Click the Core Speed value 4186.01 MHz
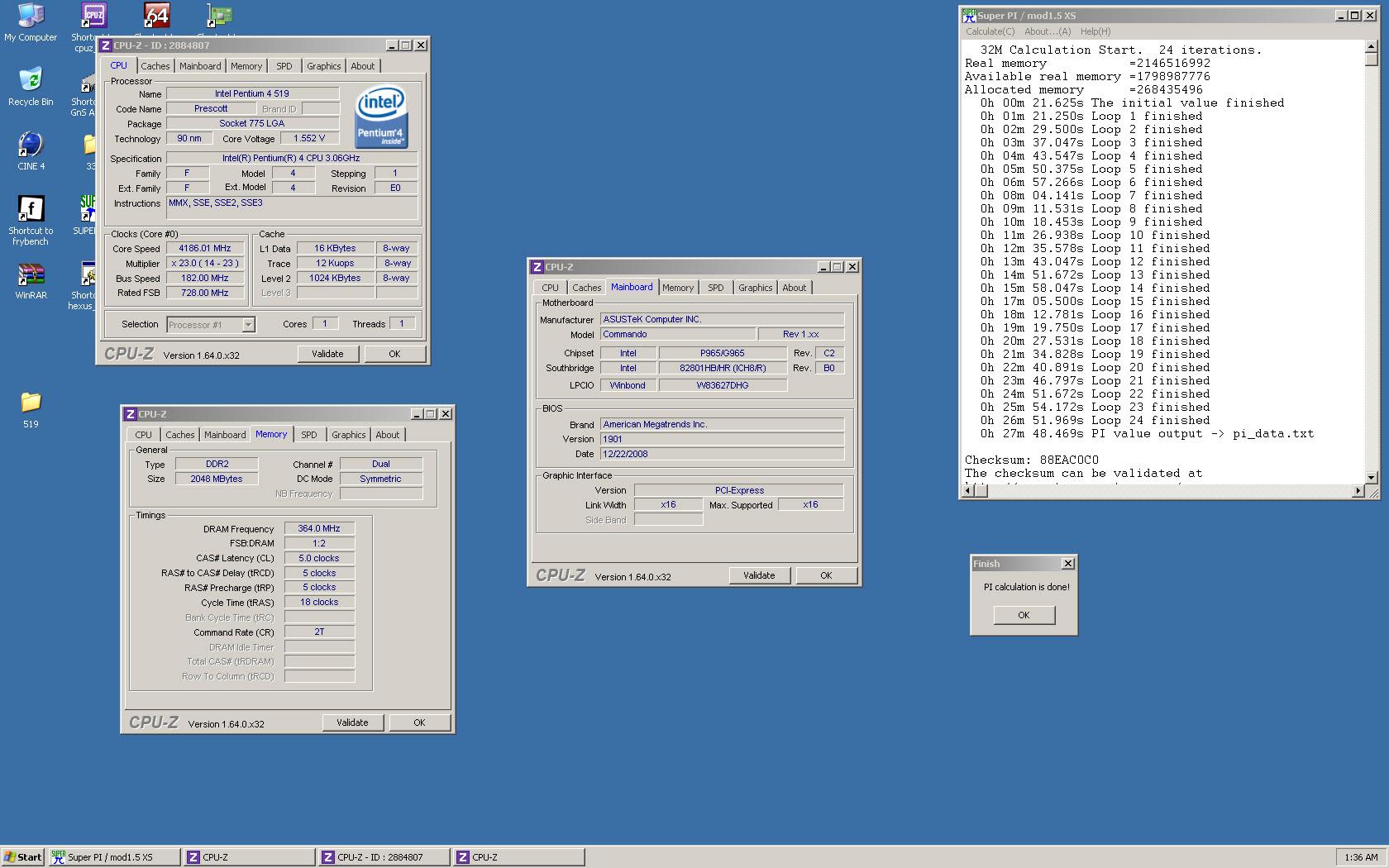This screenshot has height=868, width=1389. pyautogui.click(x=205, y=248)
